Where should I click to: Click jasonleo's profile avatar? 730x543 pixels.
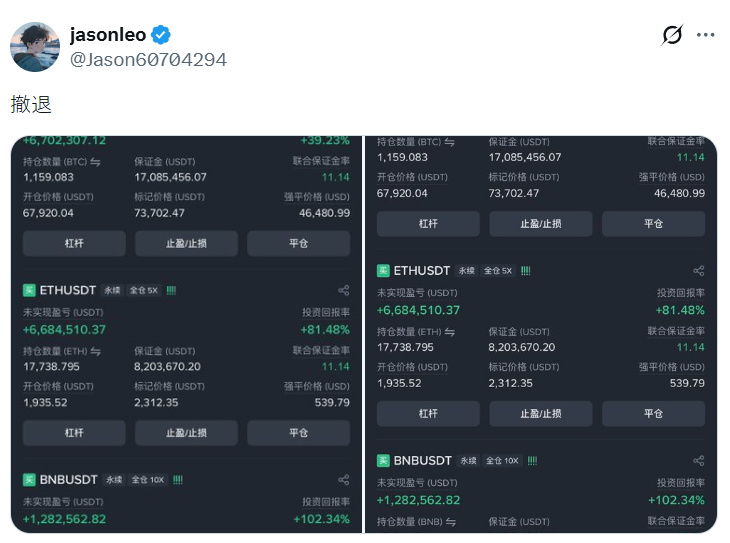[x=34, y=46]
